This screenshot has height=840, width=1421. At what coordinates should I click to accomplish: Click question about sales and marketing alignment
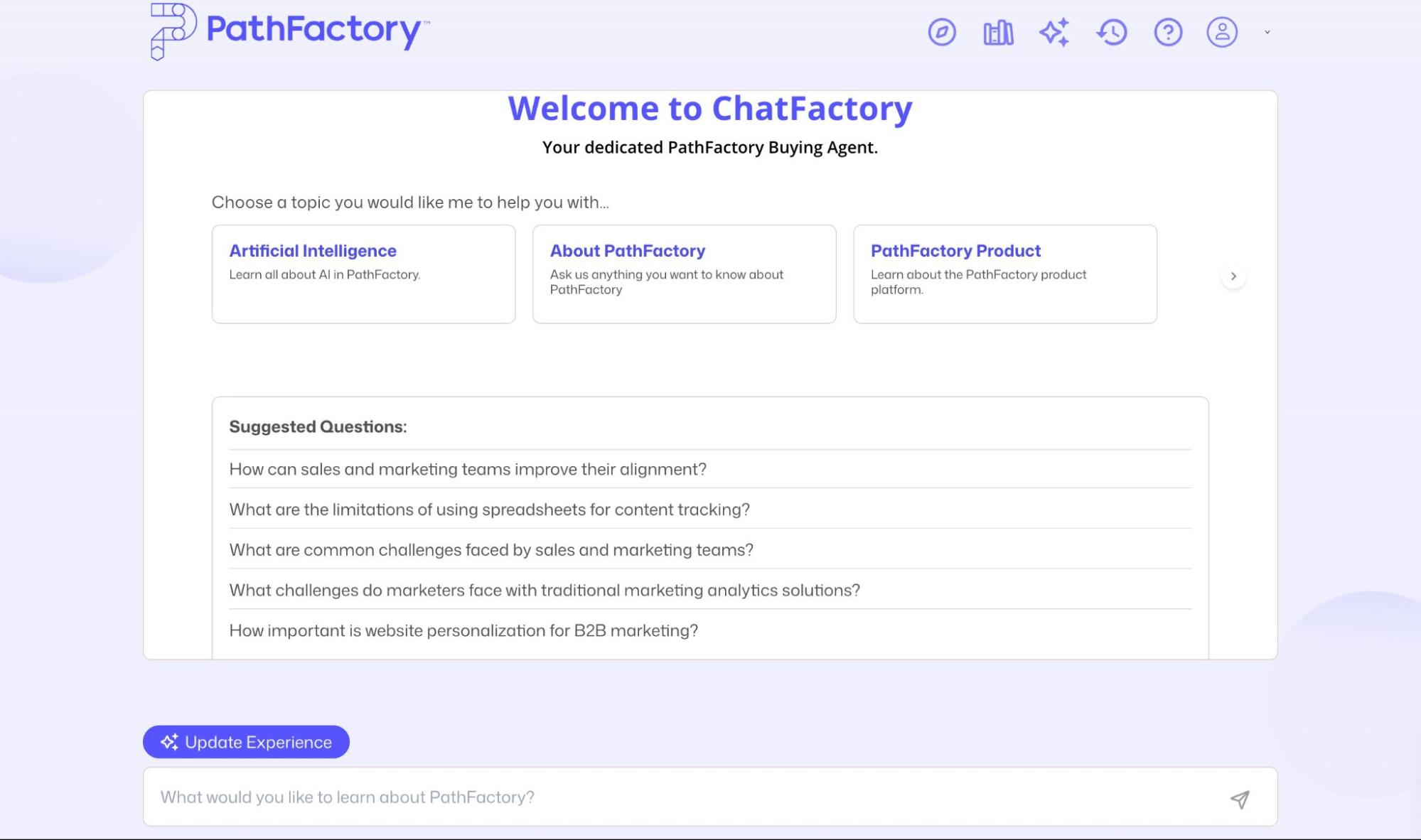(x=468, y=469)
